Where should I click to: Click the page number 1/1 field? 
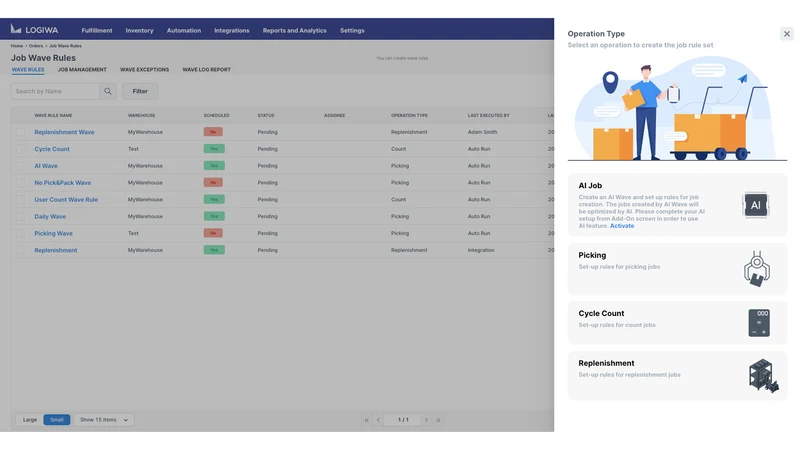[x=403, y=420]
